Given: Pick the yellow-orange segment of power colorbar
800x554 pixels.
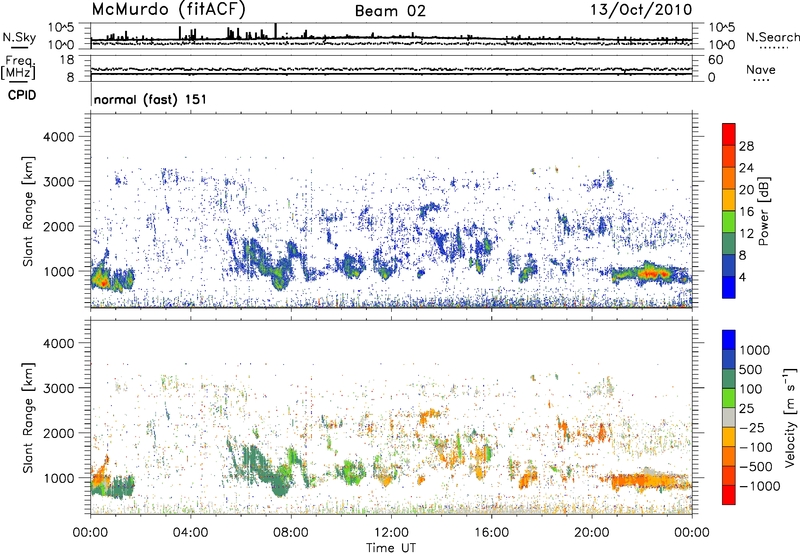Looking at the screenshot, I should tap(729, 199).
